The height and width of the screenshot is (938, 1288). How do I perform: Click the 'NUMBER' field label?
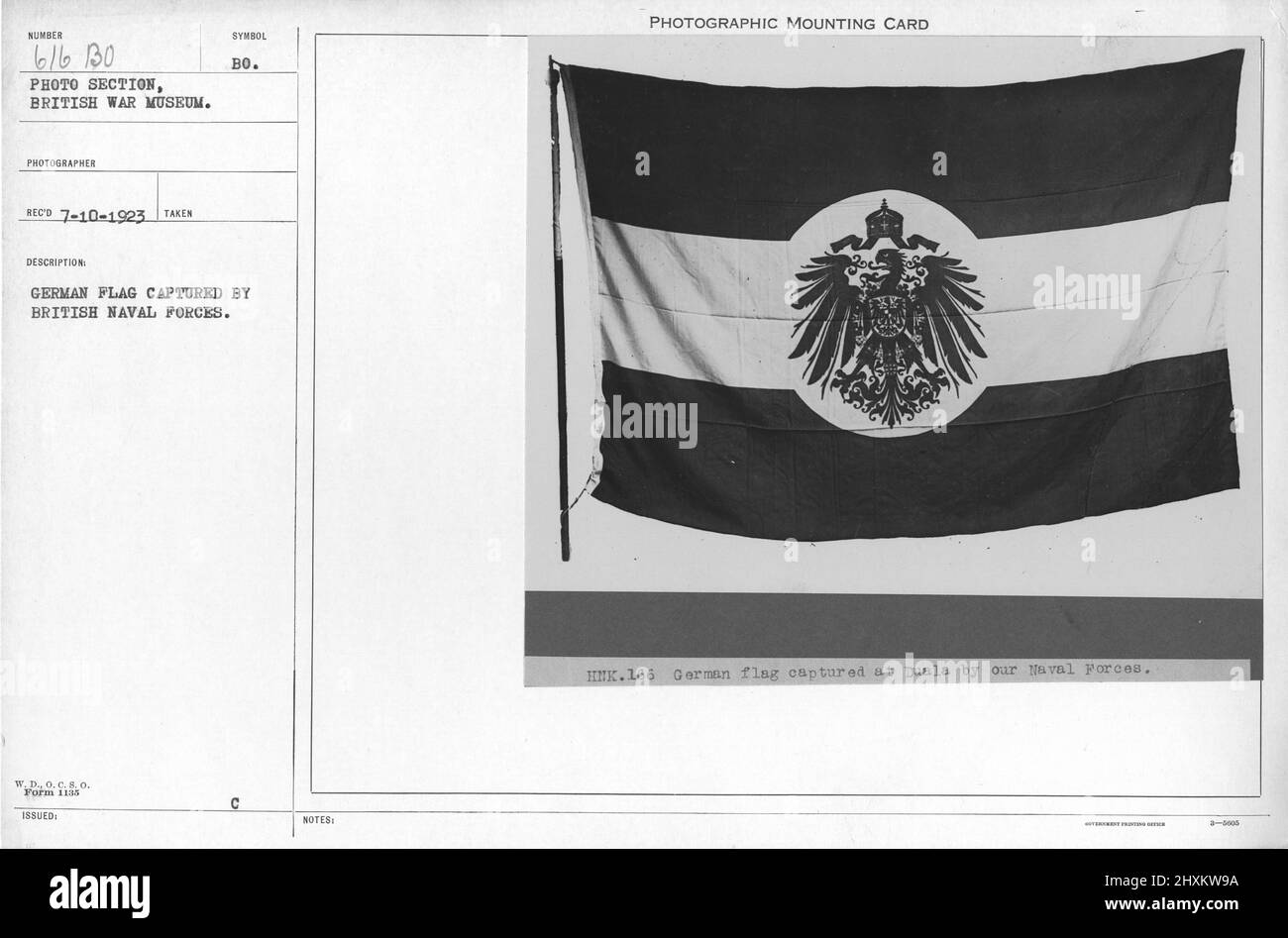tap(45, 35)
